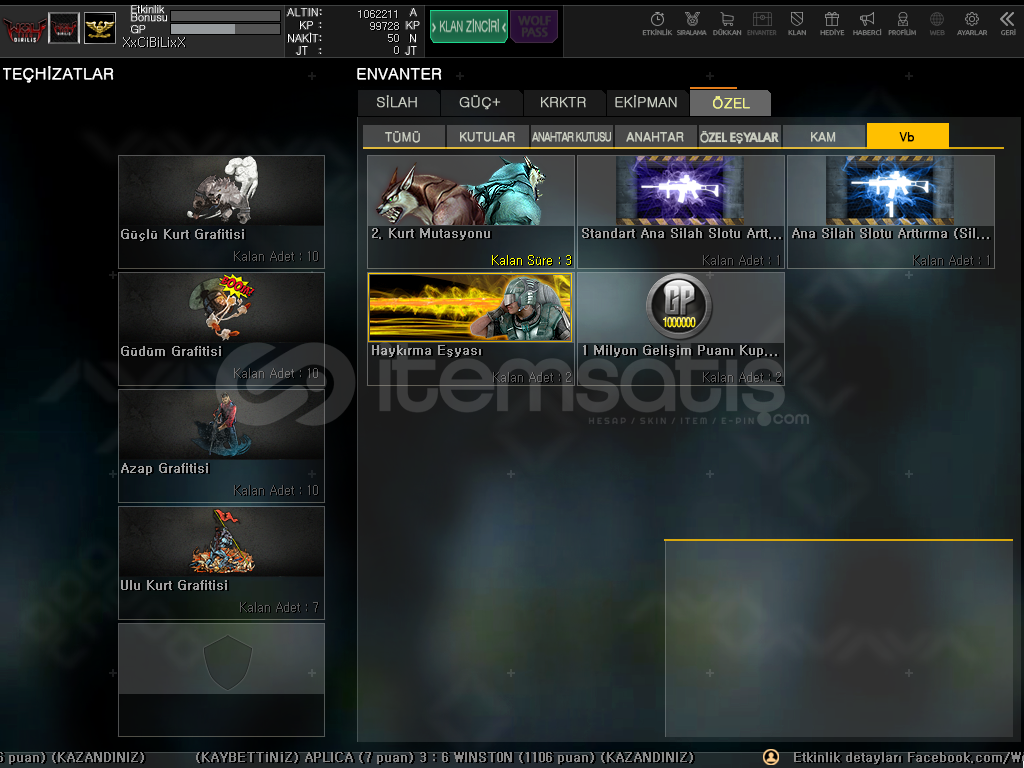Select the Güdüm Grafitisi equipment slot
Viewport: 1024px width, 768px height.
pyautogui.click(x=221, y=328)
